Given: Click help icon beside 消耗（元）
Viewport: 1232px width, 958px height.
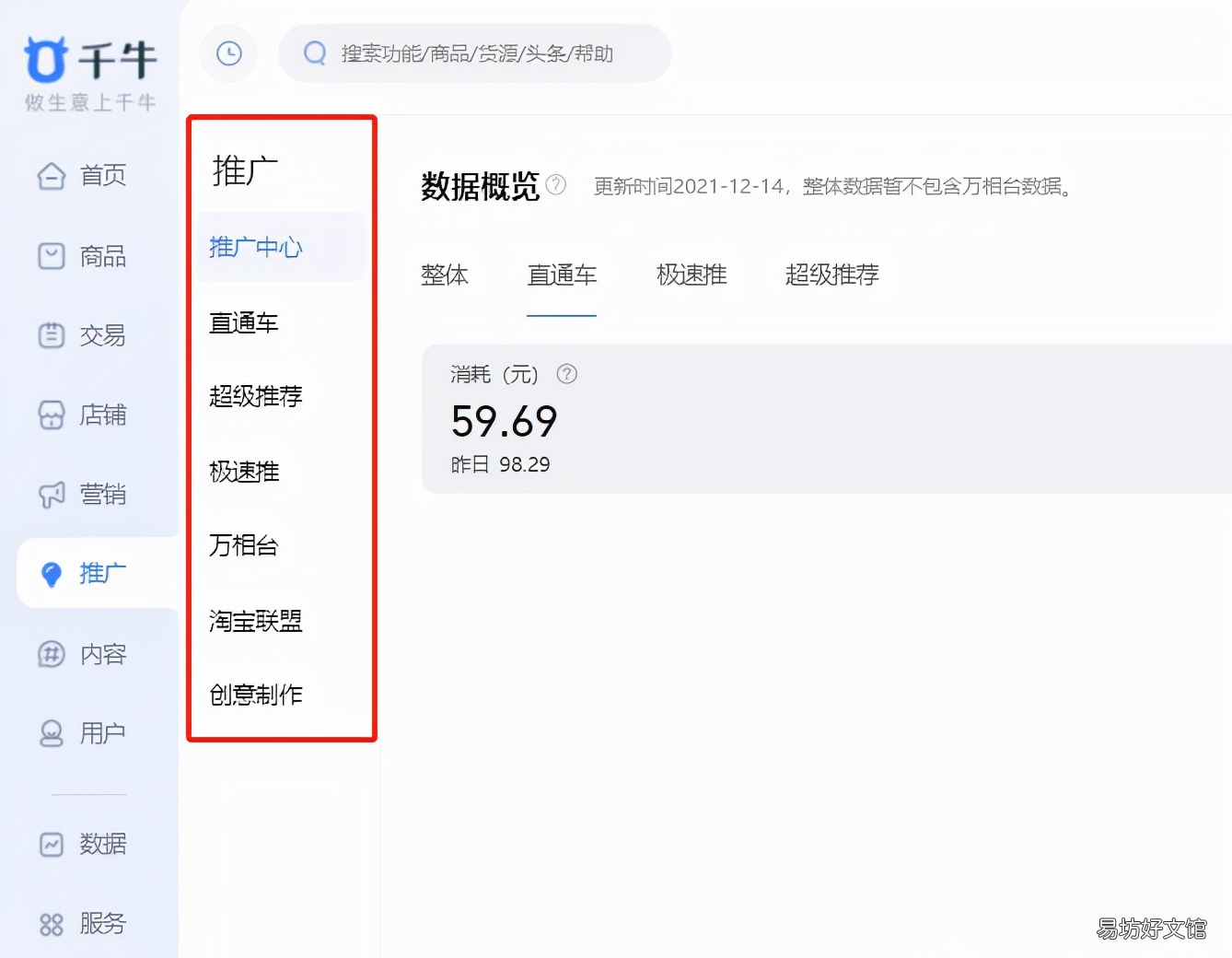Looking at the screenshot, I should point(567,374).
